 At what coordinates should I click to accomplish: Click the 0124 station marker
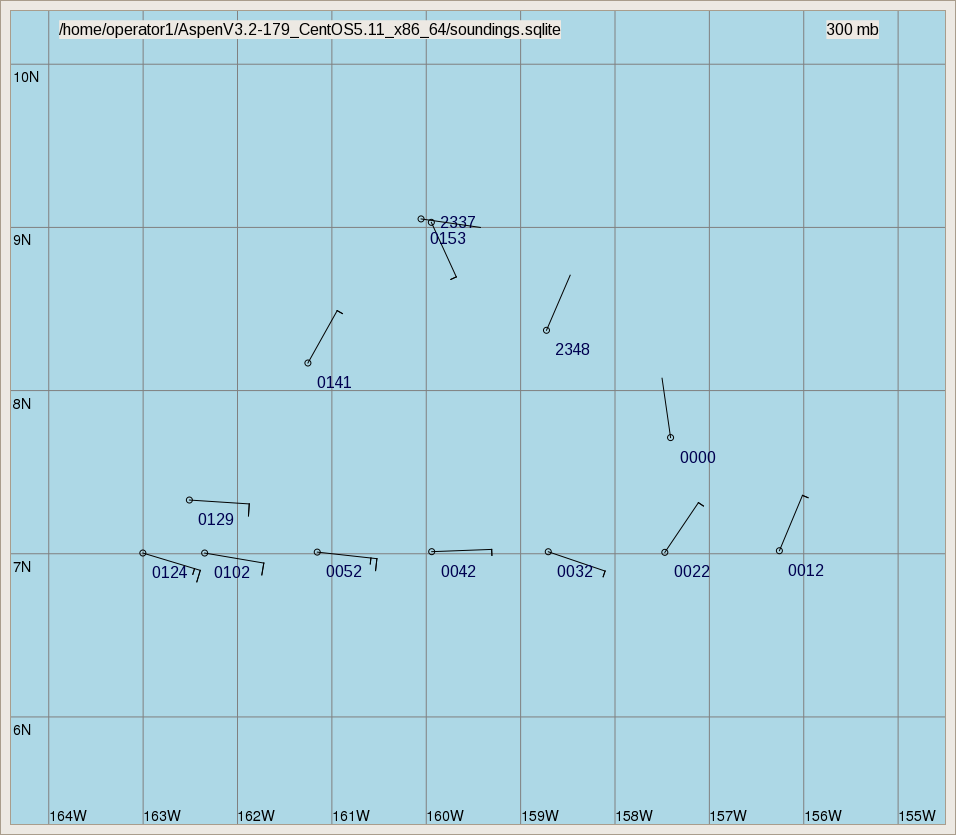(x=143, y=553)
